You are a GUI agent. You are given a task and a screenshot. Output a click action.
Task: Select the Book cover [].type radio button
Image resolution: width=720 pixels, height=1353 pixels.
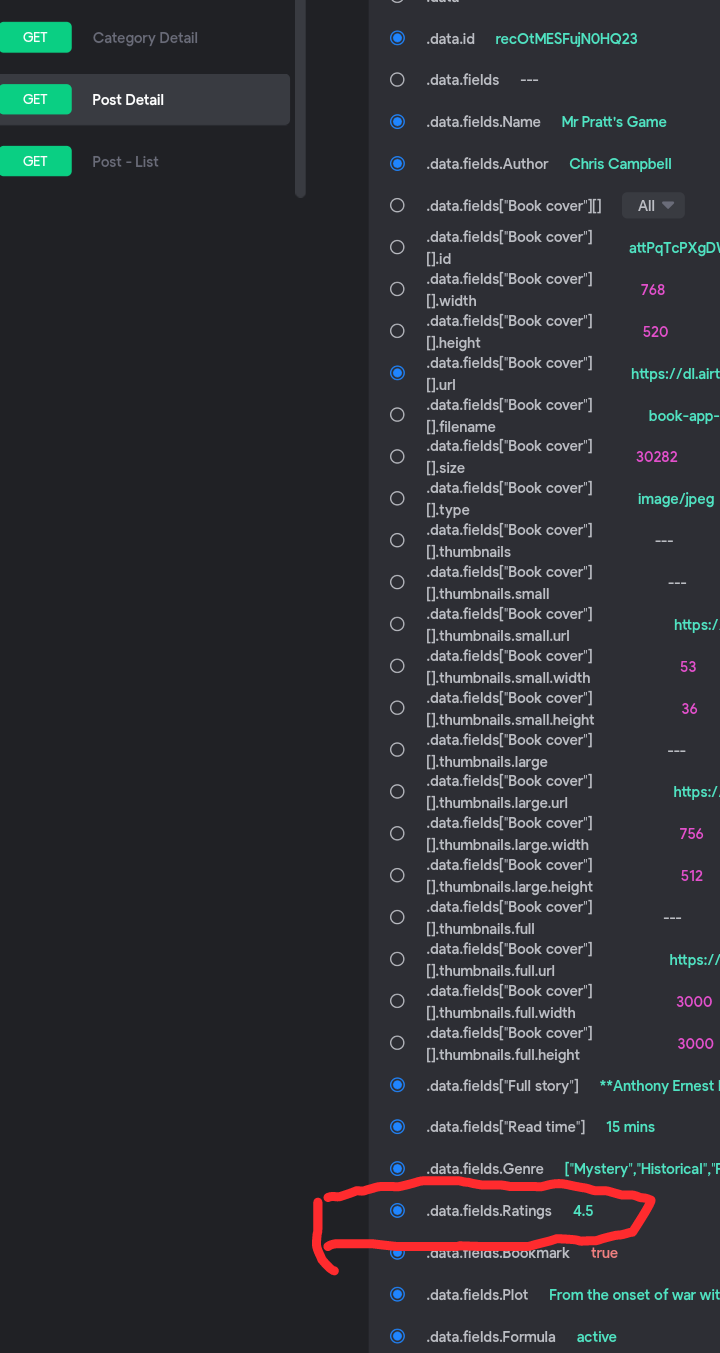click(x=397, y=498)
